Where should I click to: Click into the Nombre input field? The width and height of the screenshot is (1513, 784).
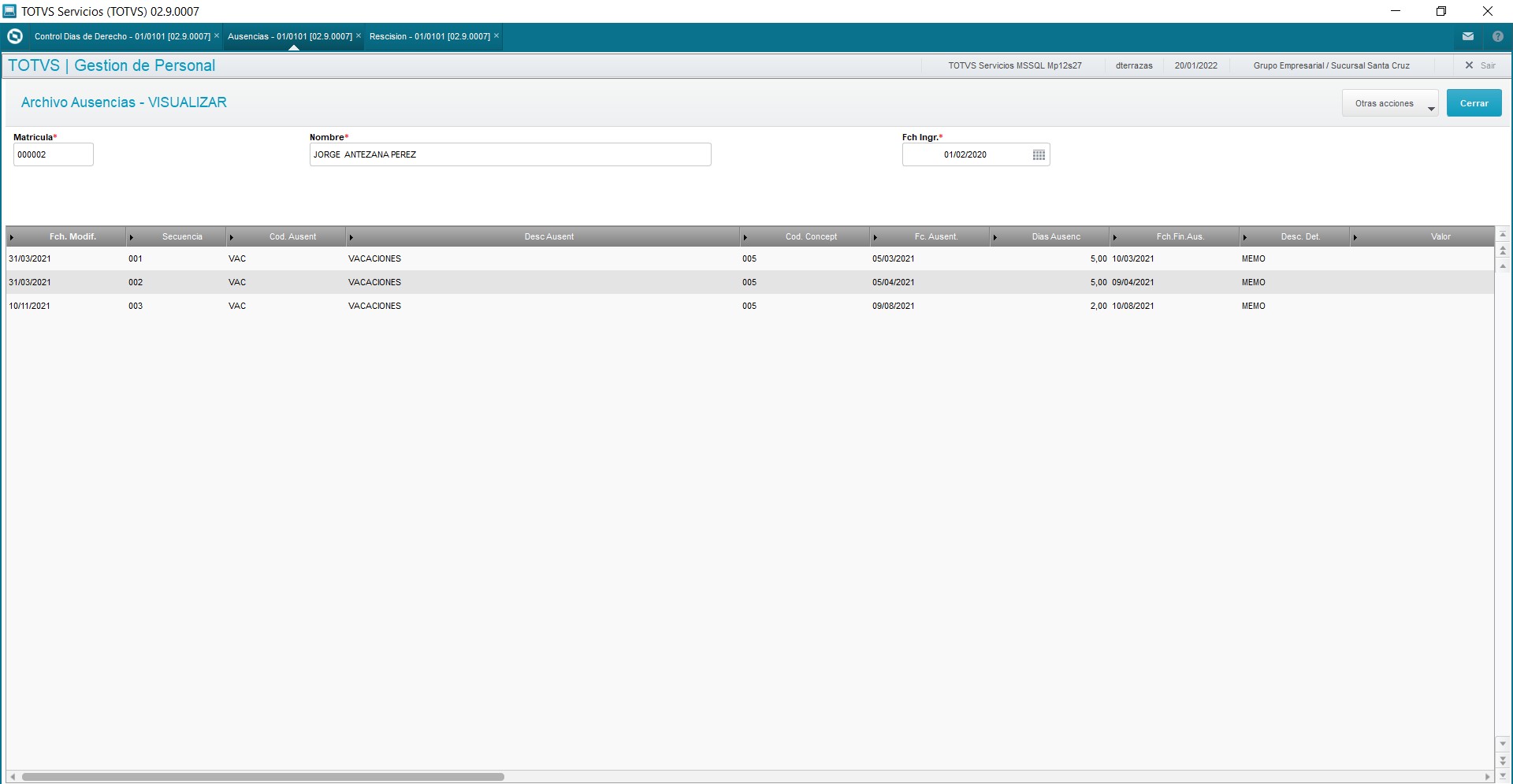pos(511,154)
